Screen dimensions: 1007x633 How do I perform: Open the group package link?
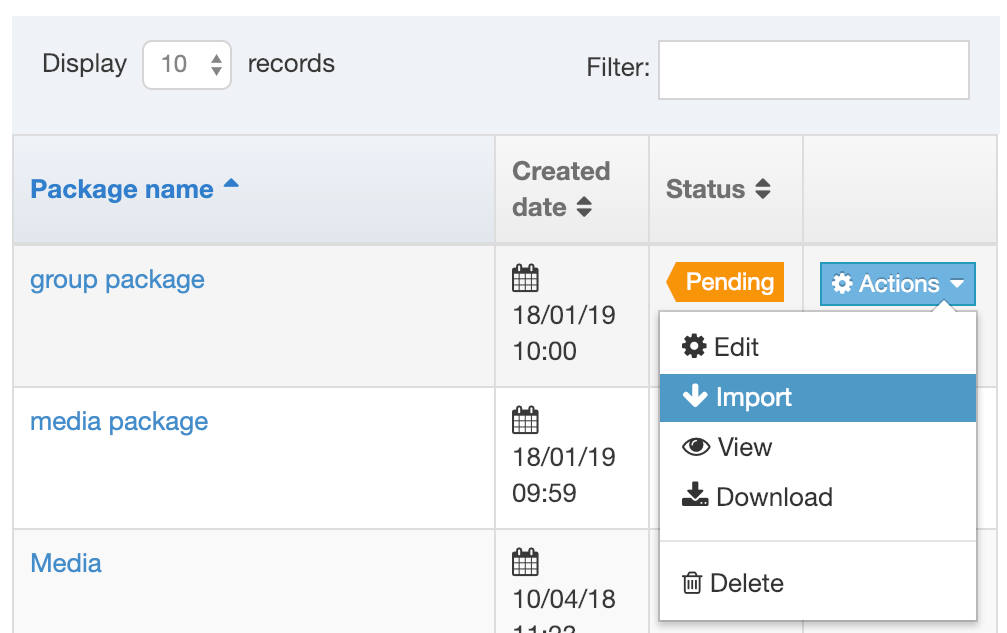117,279
